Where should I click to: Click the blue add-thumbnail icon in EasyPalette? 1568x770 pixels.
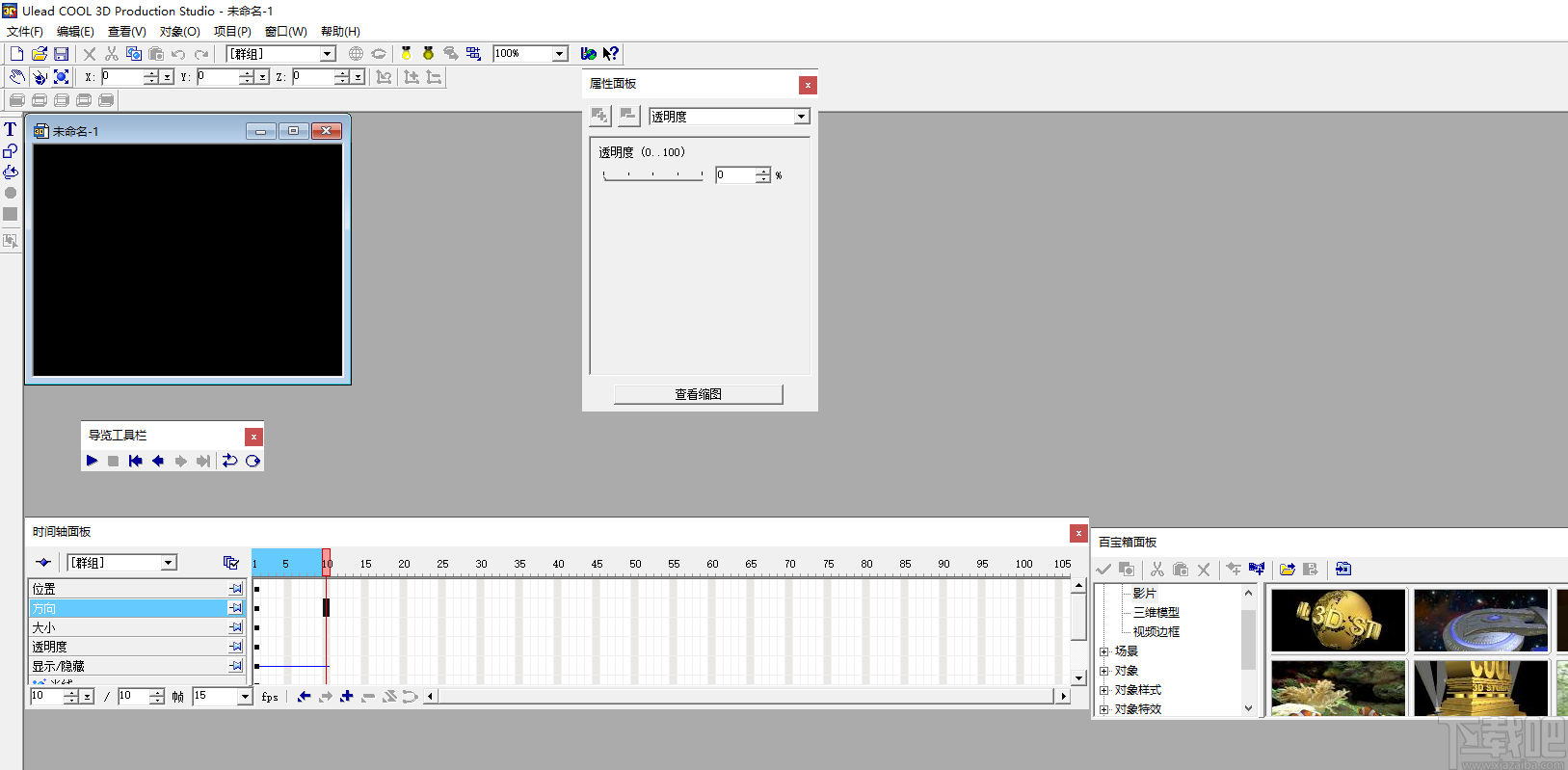[1256, 570]
